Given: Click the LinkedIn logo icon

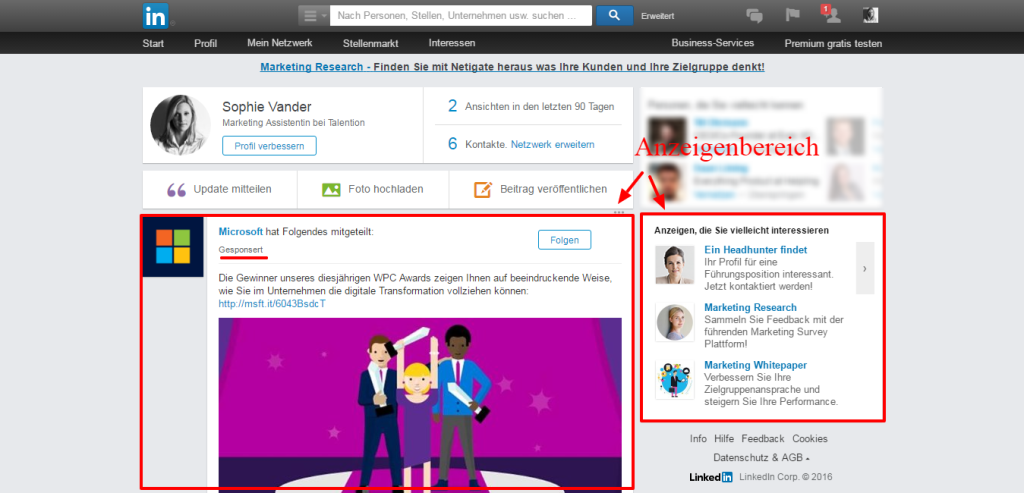Looking at the screenshot, I should [x=155, y=15].
